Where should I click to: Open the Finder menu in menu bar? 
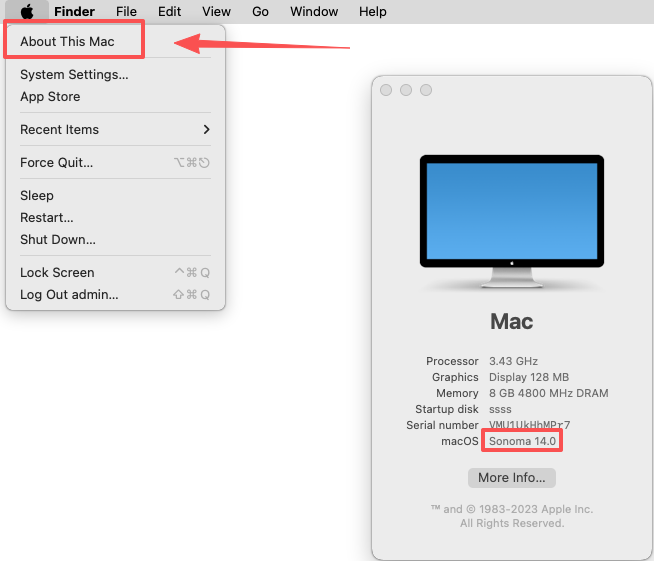click(x=74, y=11)
